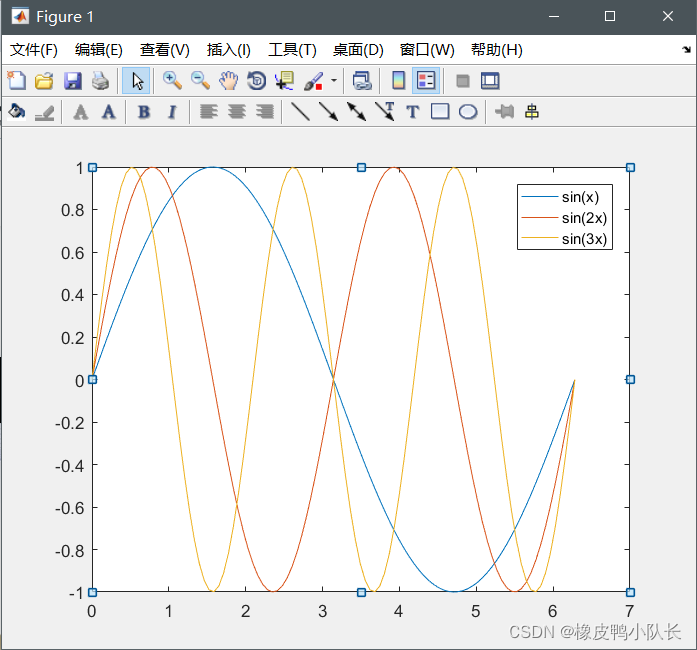Insert a plain line annotation
The height and width of the screenshot is (650, 697).
click(x=300, y=112)
